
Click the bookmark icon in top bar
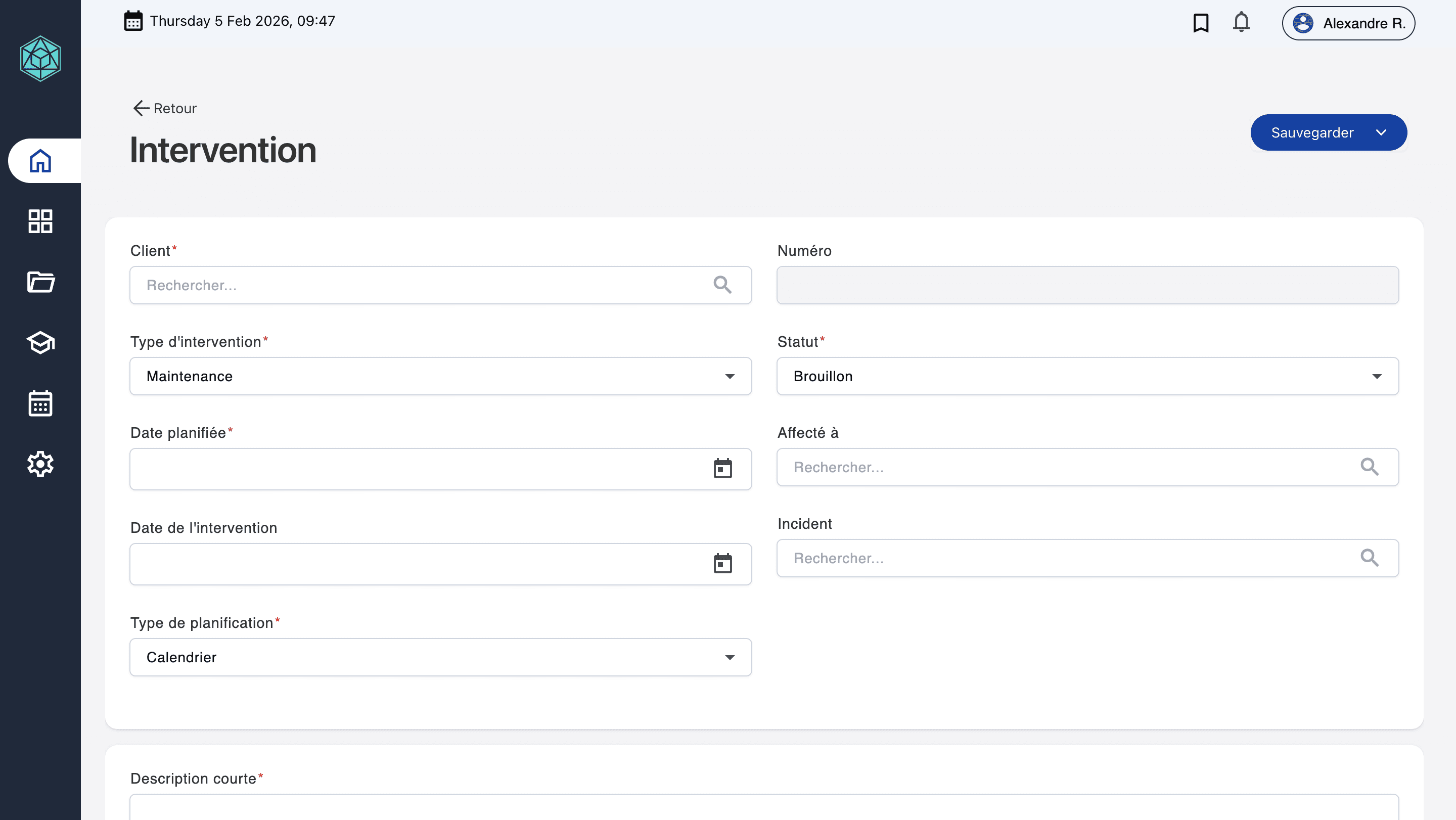1201,23
